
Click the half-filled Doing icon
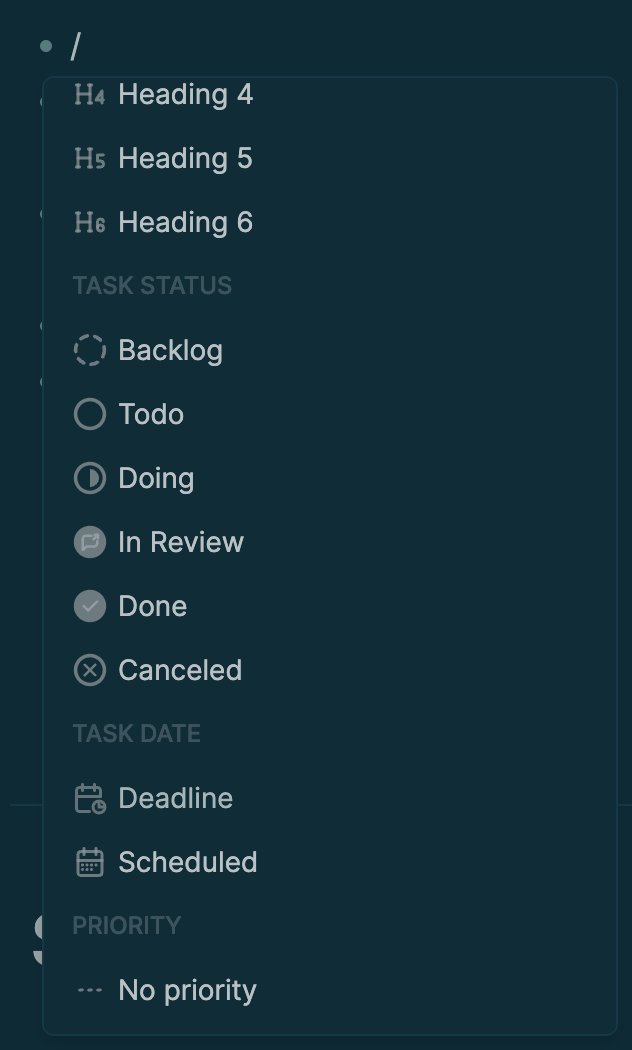(89, 479)
